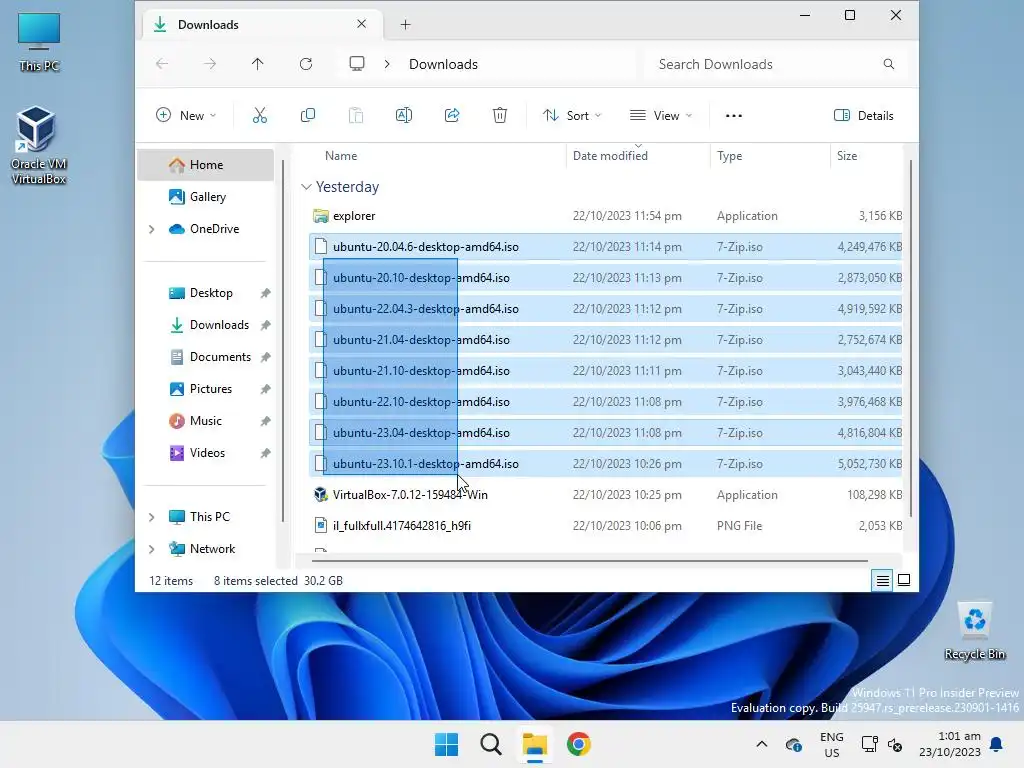Open This PC desktop icon
1024x768 pixels.
click(39, 42)
